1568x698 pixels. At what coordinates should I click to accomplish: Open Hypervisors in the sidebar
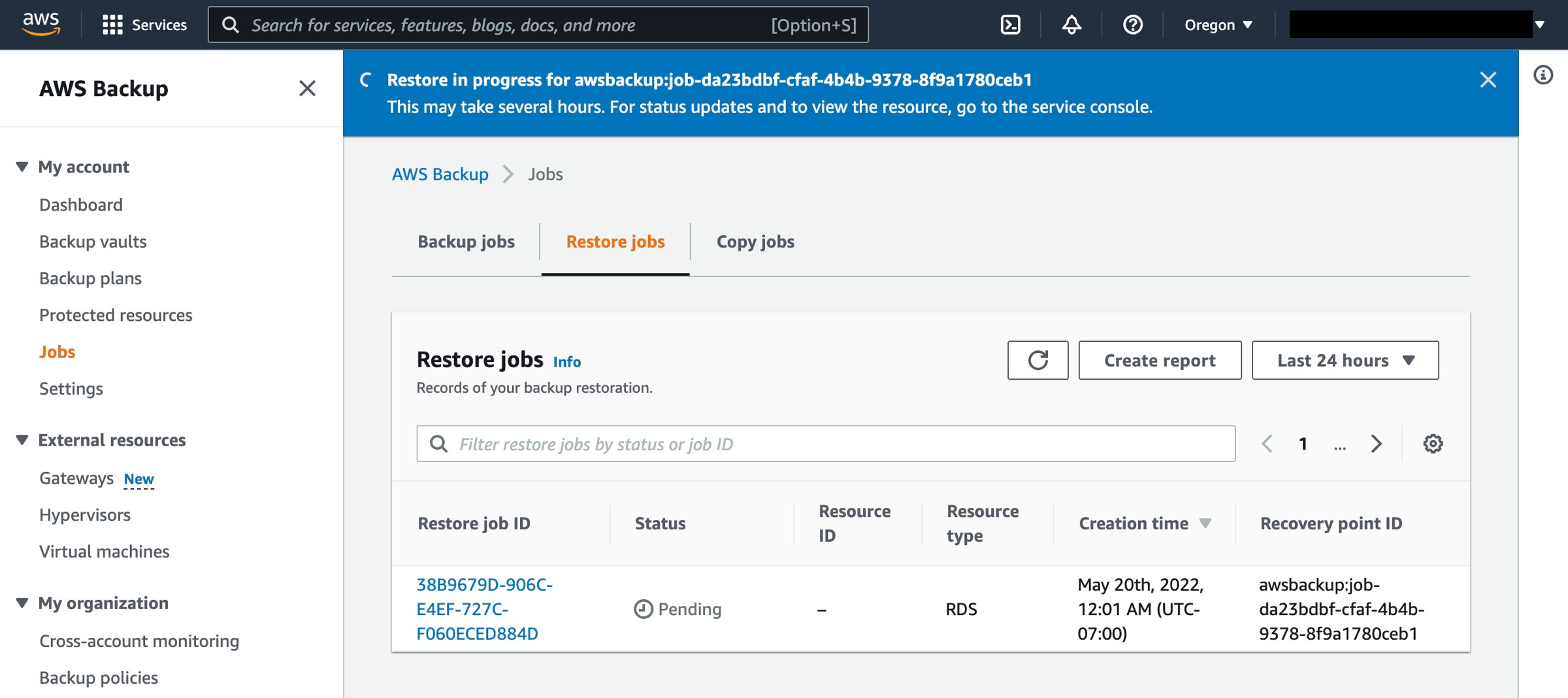coord(85,515)
